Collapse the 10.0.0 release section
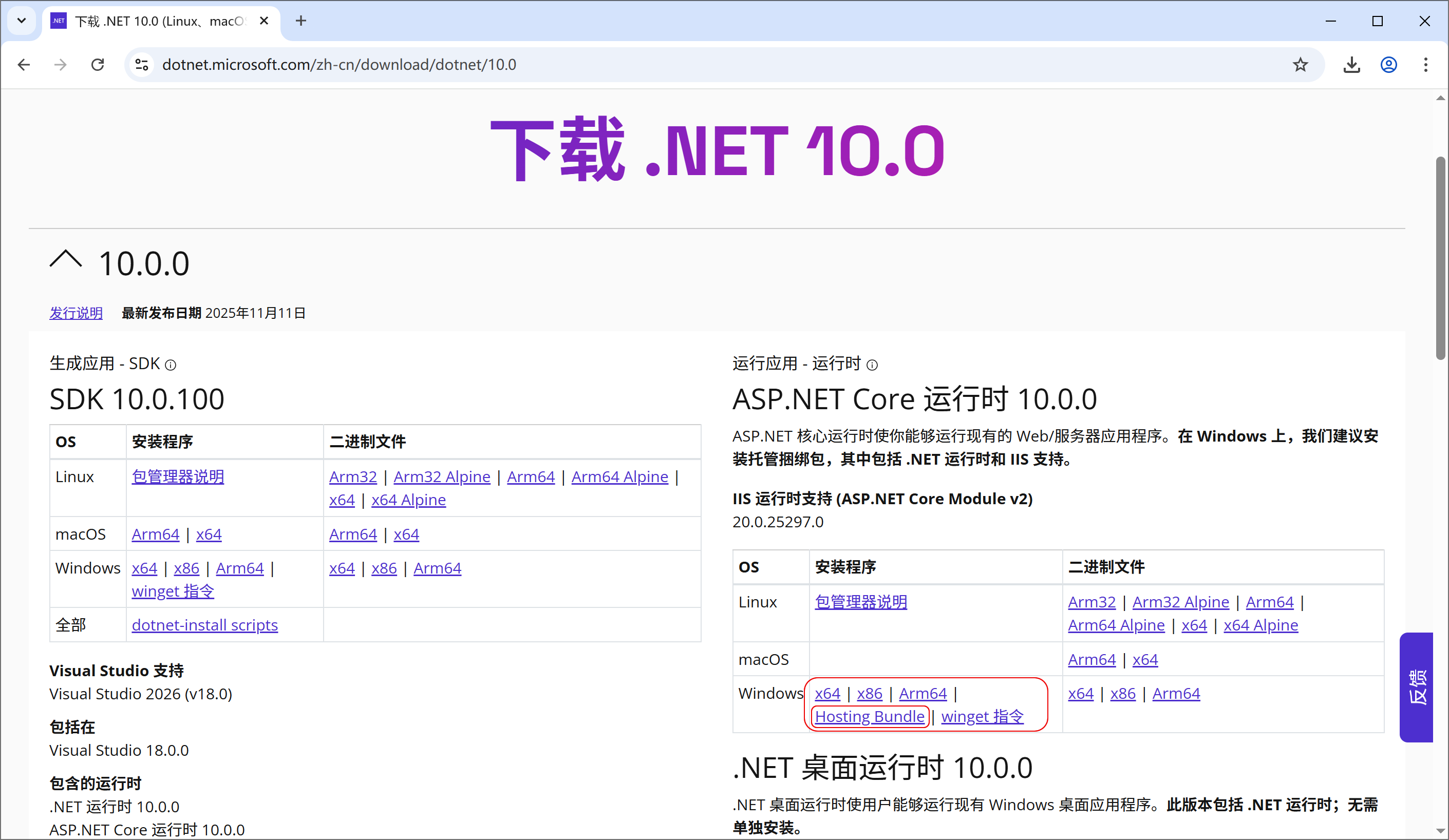The width and height of the screenshot is (1449, 840). pyautogui.click(x=66, y=260)
